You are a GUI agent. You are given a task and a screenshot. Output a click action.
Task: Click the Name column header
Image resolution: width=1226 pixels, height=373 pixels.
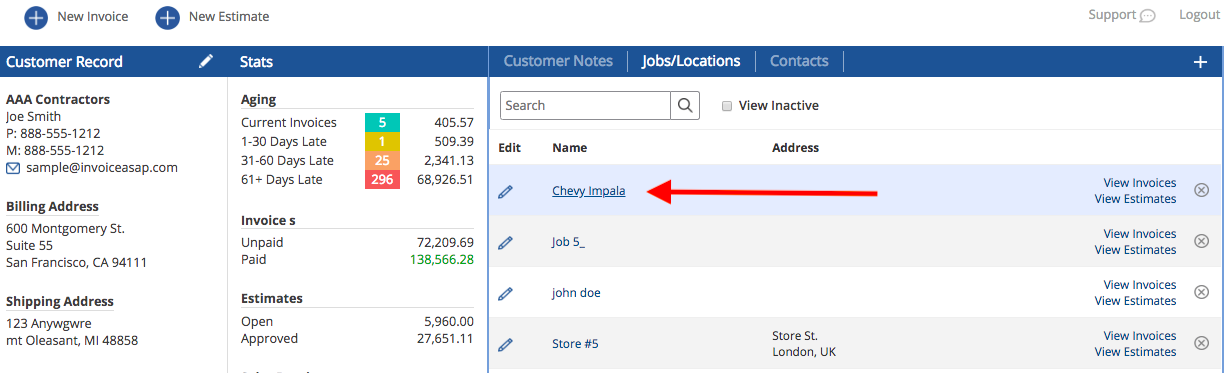click(570, 147)
